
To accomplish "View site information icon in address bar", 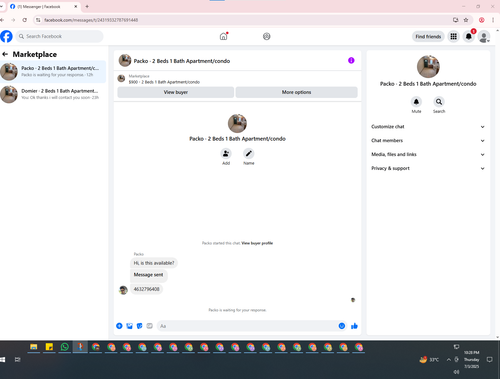I will [38, 20].
